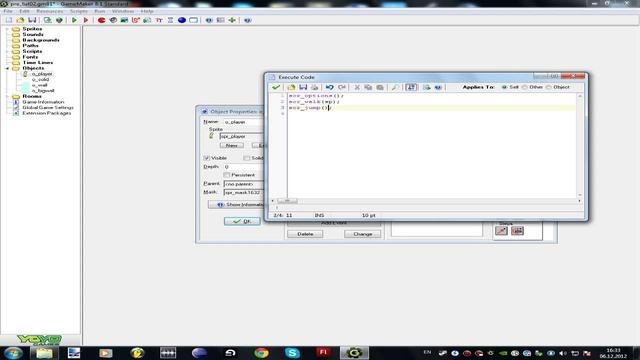The height and width of the screenshot is (360, 640).
Task: Click the Create path toolbar icon
Action: [136, 20]
